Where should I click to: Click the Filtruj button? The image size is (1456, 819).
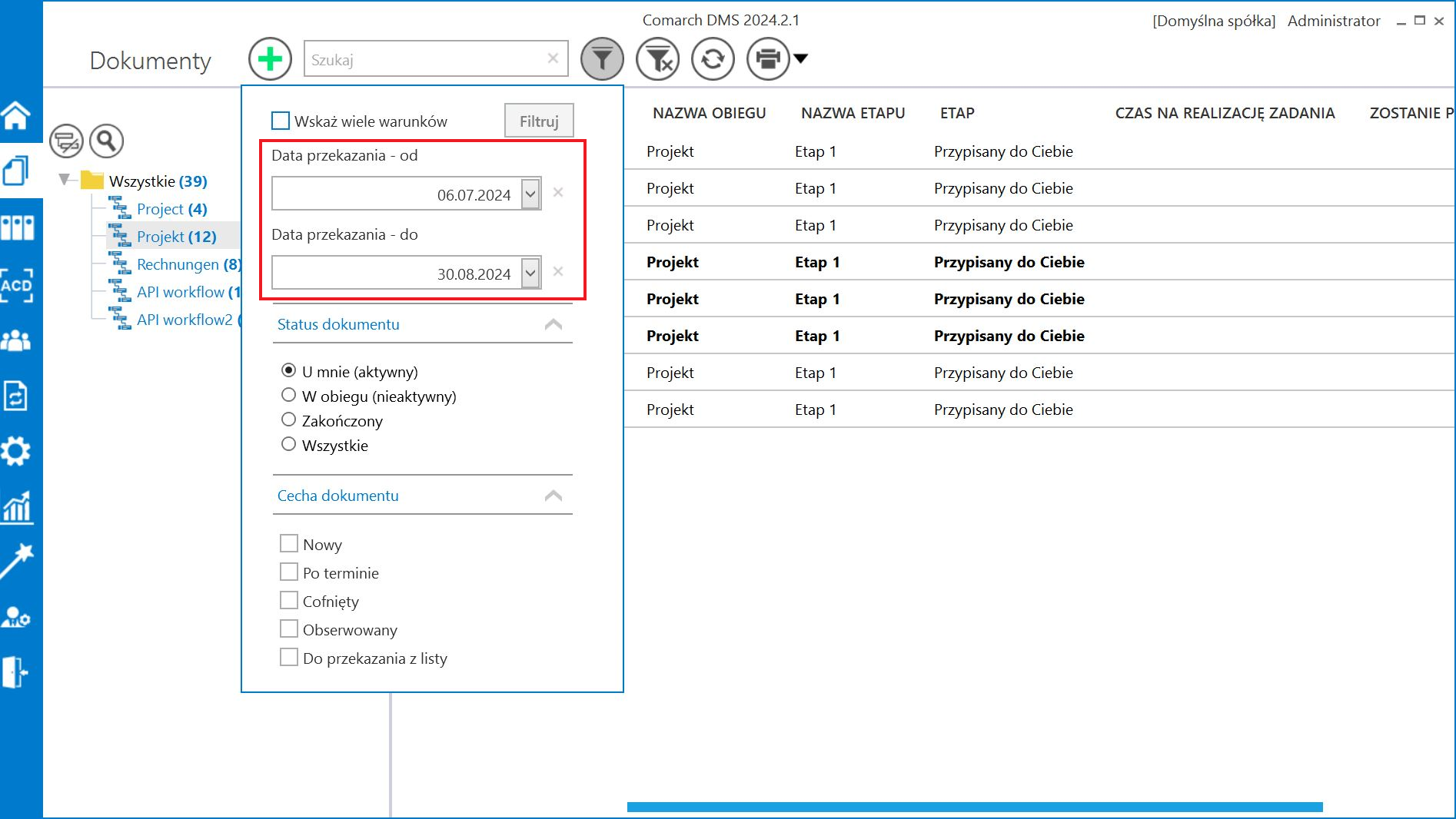[539, 121]
